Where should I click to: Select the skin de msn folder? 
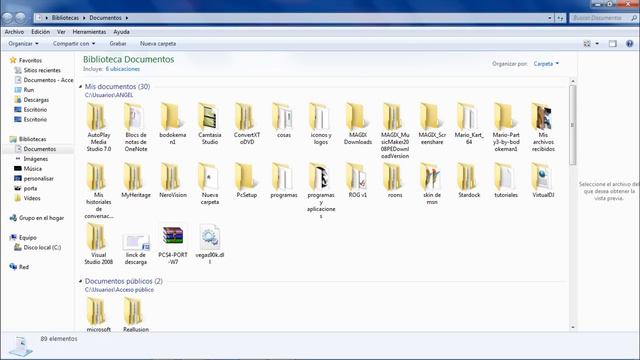[x=432, y=184]
